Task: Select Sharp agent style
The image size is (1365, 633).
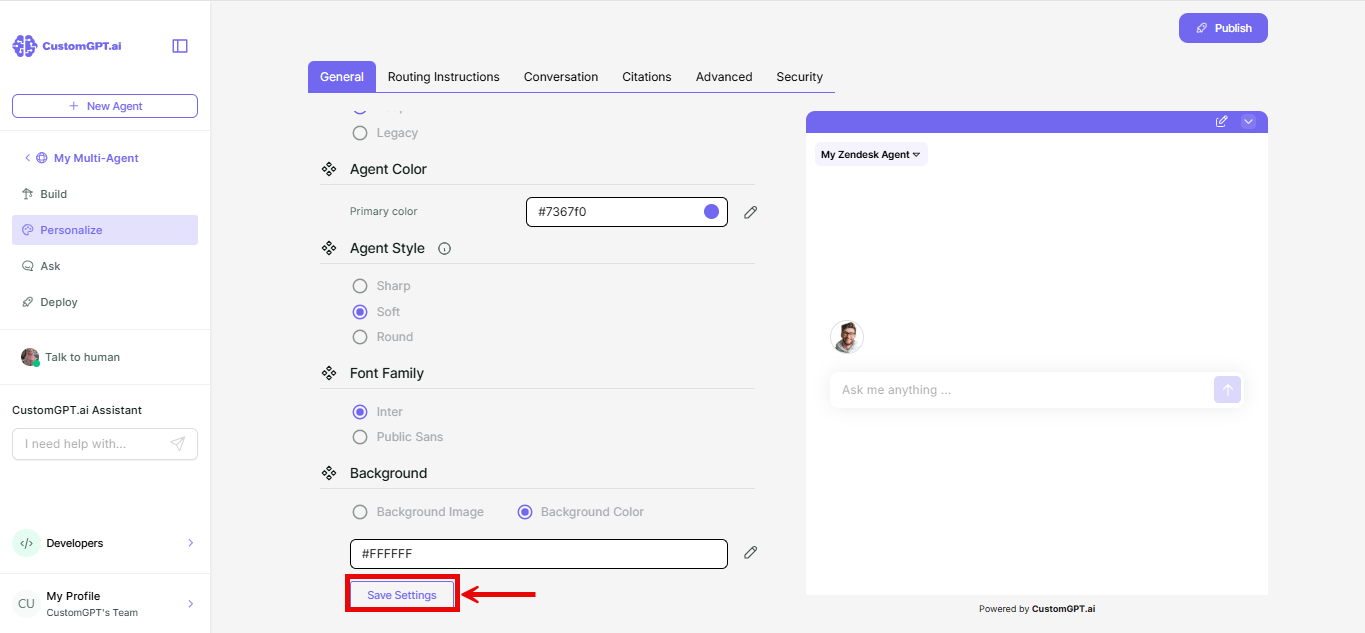Action: [360, 286]
